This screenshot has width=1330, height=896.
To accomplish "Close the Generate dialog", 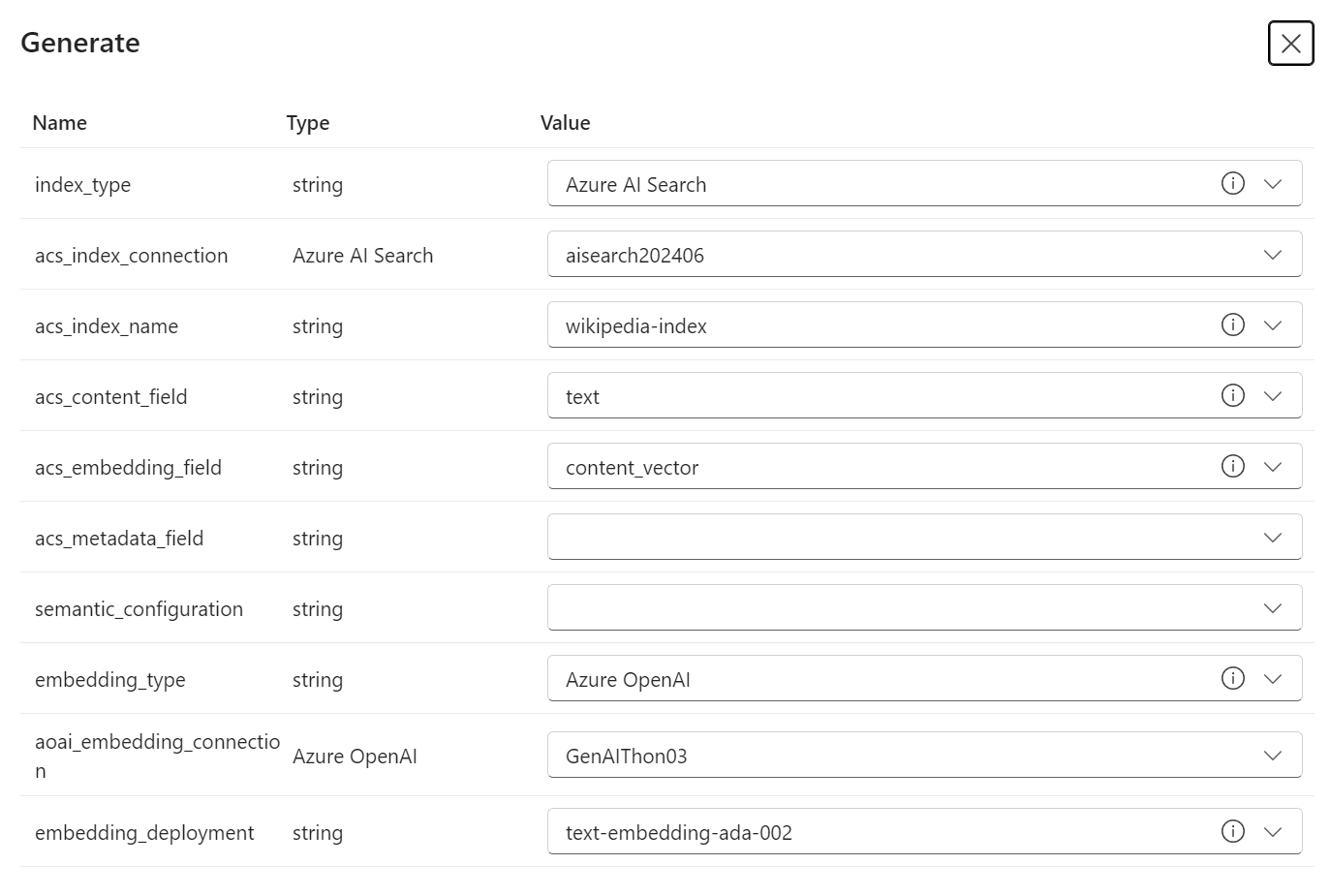I will coord(1290,44).
